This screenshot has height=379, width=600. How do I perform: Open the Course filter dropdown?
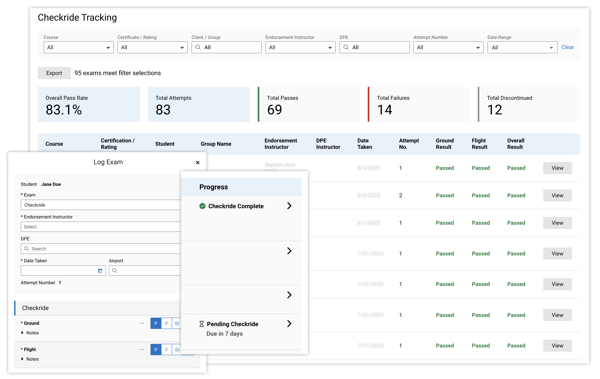tap(78, 47)
